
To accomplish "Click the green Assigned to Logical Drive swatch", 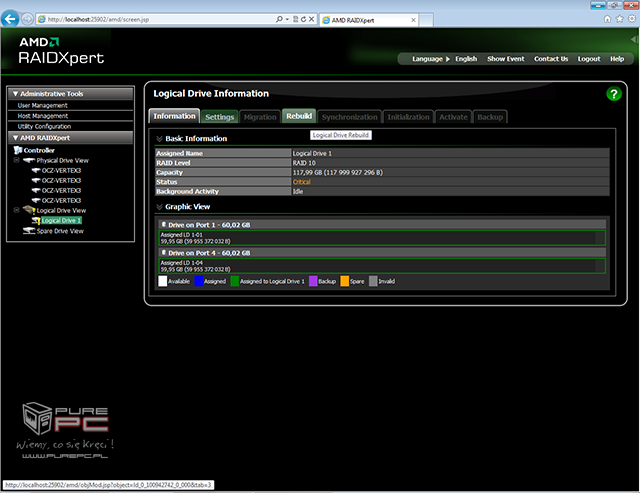I will (x=235, y=281).
